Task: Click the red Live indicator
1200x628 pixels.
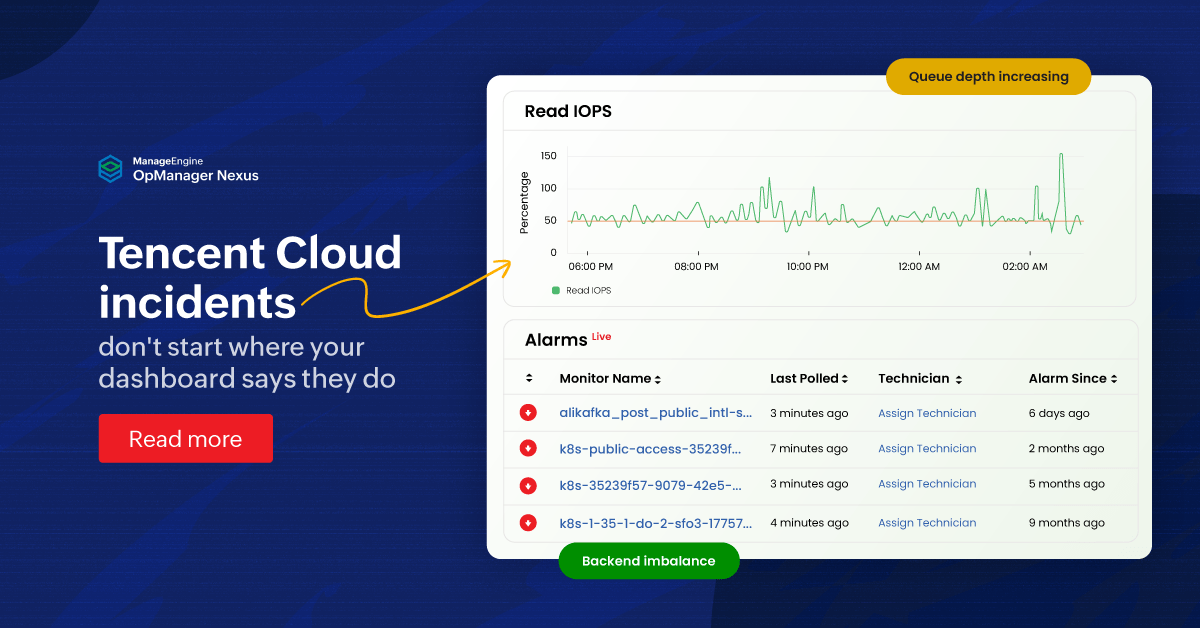Action: click(601, 336)
